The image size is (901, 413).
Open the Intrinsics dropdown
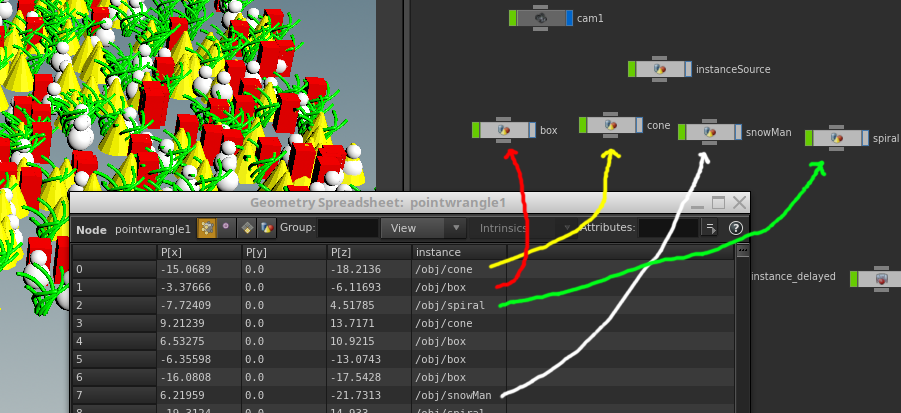pyautogui.click(x=524, y=228)
